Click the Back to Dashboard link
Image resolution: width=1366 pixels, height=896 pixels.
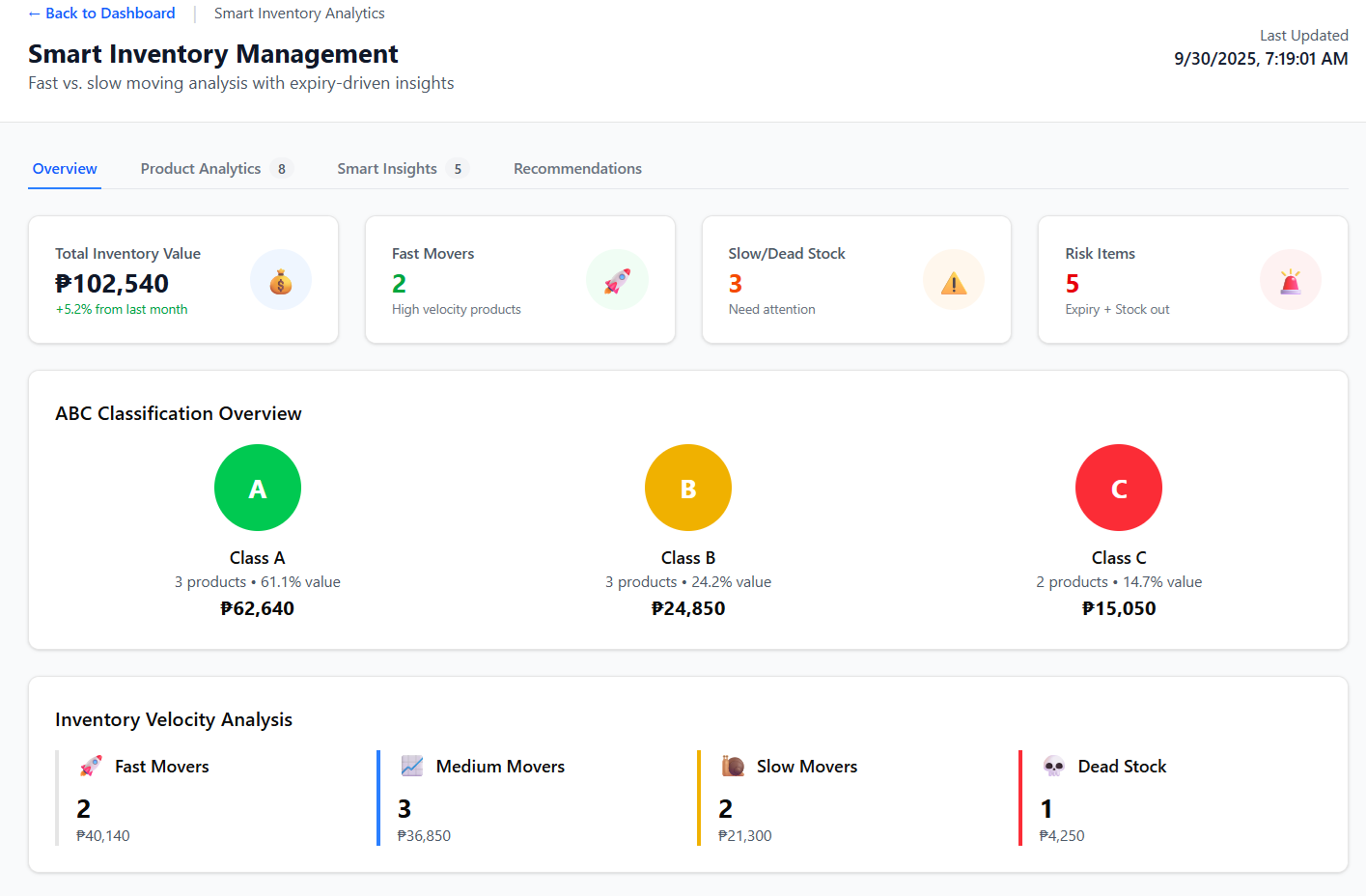[x=100, y=13]
